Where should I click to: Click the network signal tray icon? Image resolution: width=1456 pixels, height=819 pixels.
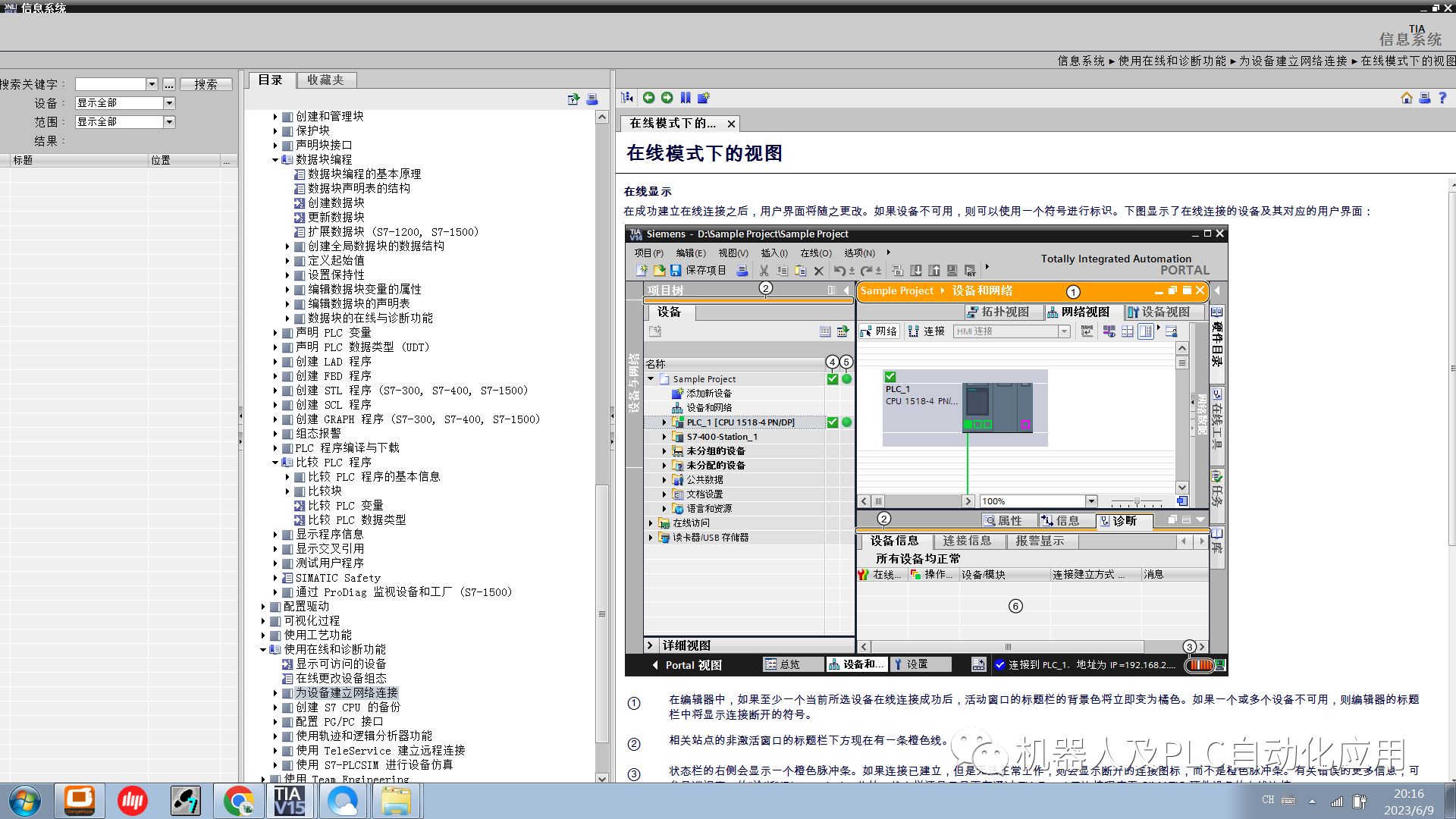pyautogui.click(x=1336, y=802)
